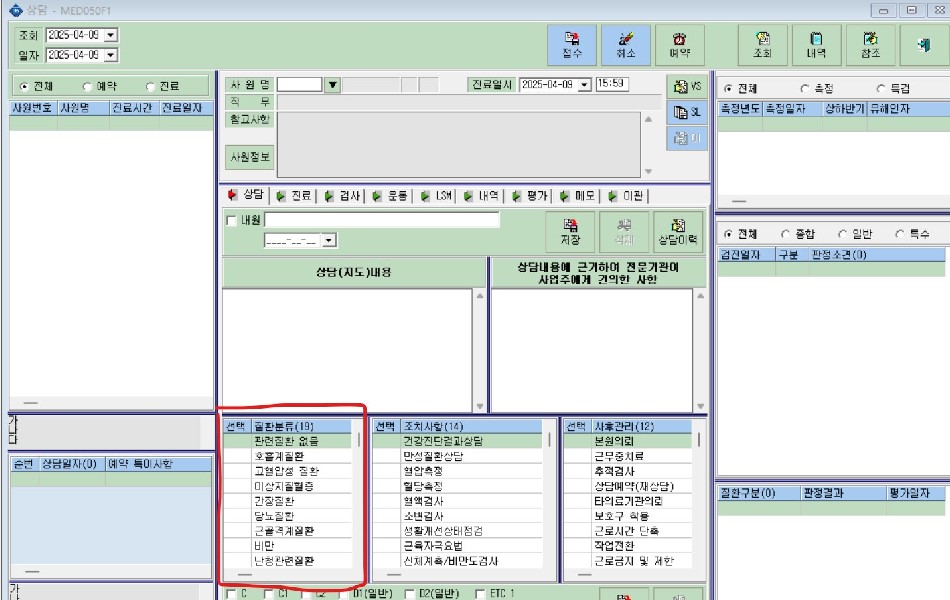Open the 예약 alarm clock icon
The height and width of the screenshot is (600, 950).
(680, 45)
